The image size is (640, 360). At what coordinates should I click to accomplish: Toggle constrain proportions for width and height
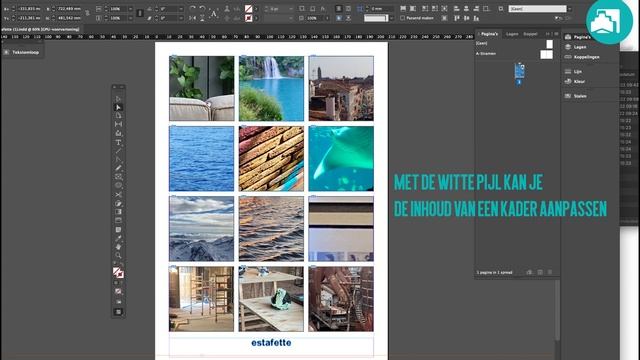[88, 13]
